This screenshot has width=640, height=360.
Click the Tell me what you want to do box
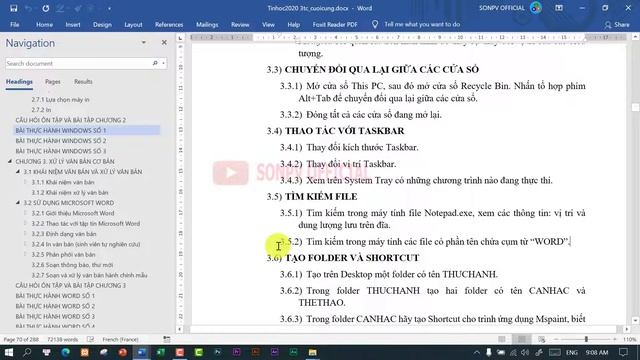pyautogui.click(x=422, y=24)
